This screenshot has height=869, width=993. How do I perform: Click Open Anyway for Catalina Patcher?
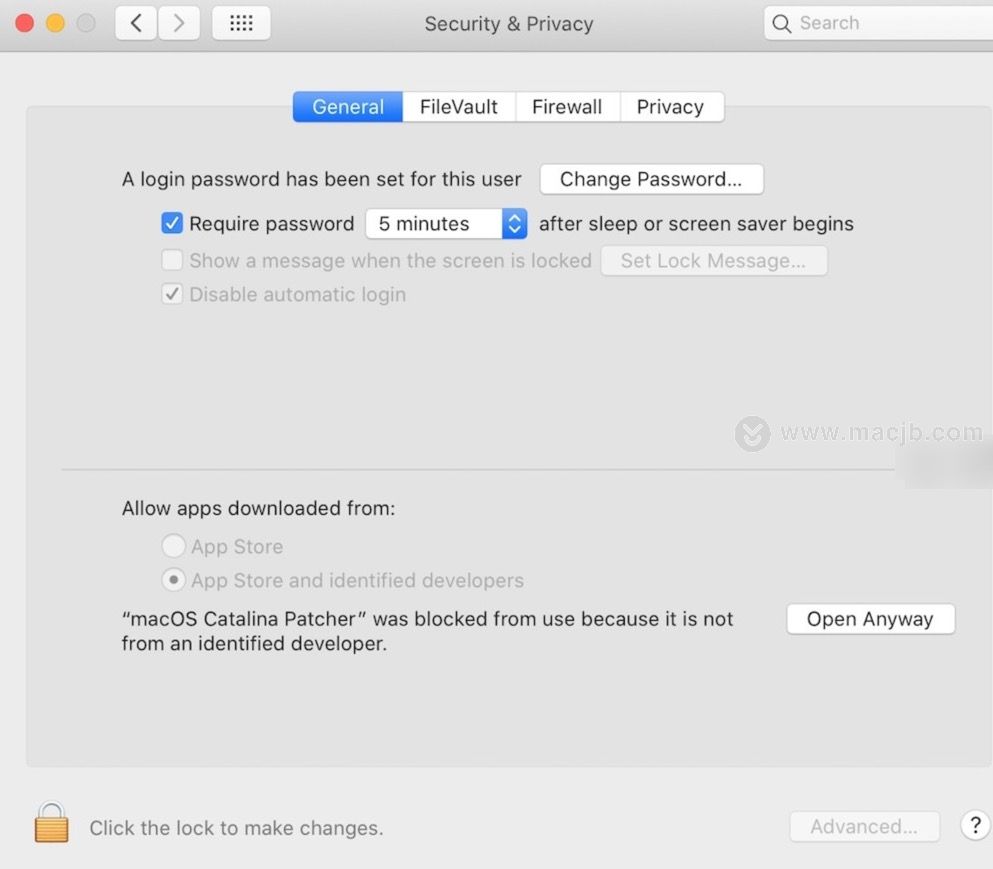point(870,619)
